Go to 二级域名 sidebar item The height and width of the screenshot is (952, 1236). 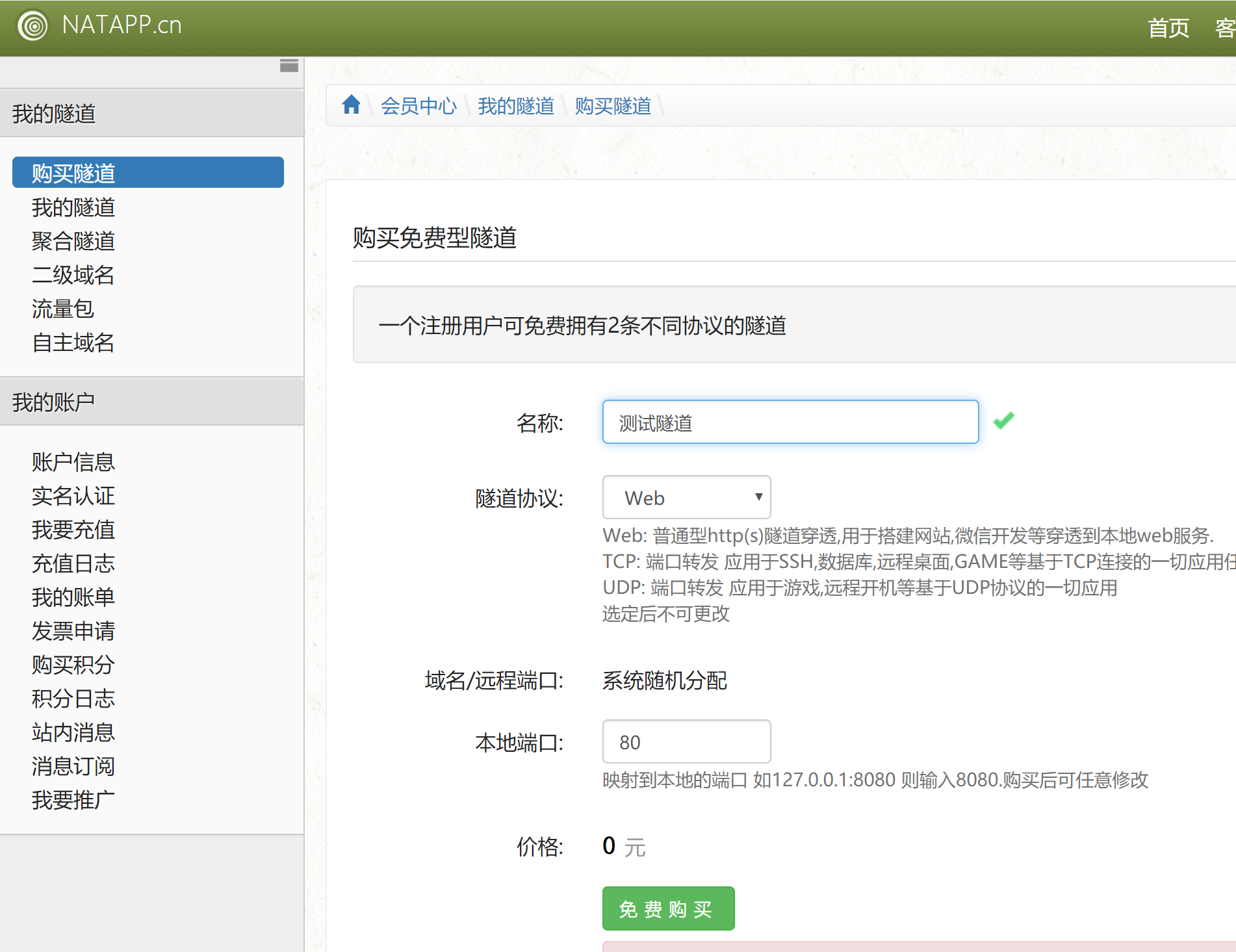pos(73,275)
